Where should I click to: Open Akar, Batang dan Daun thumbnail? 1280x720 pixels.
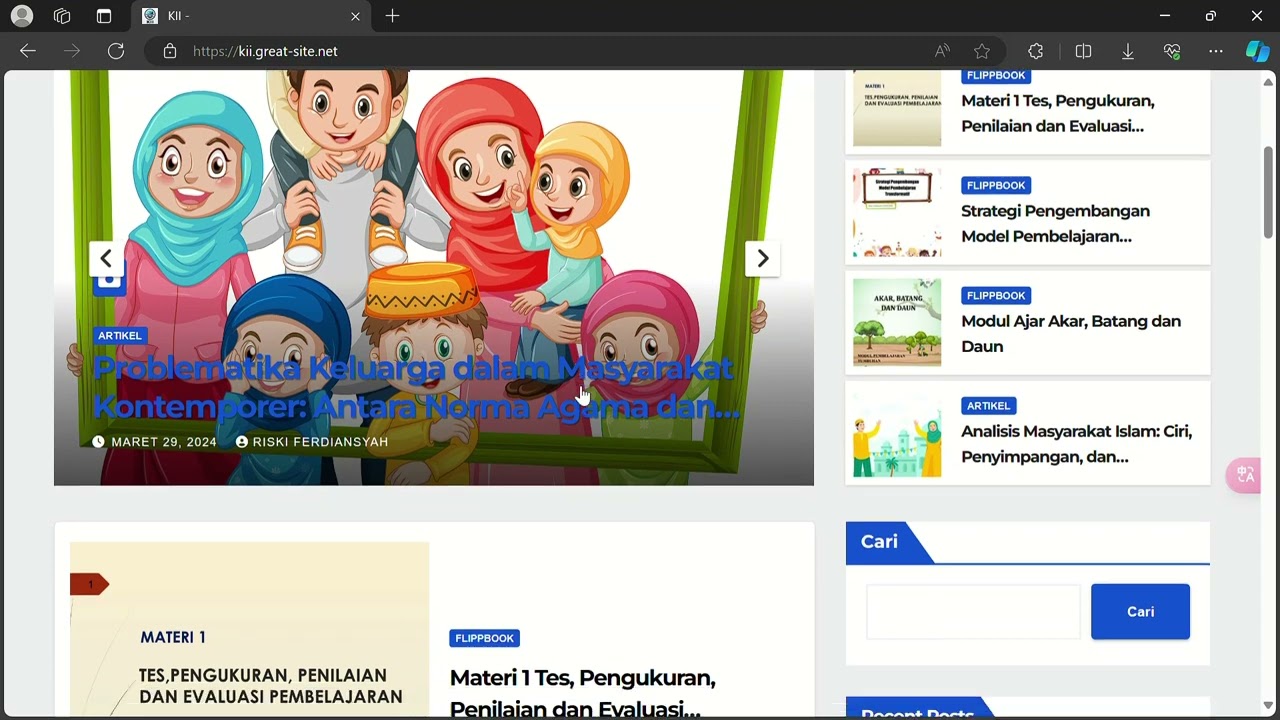tap(897, 322)
